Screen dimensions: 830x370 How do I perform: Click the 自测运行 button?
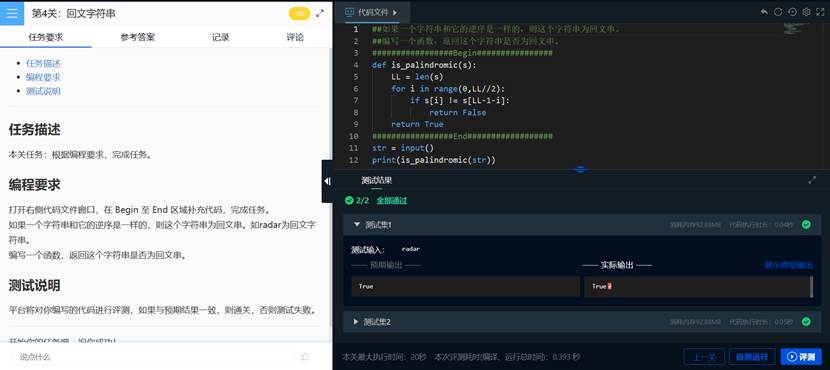pos(752,357)
